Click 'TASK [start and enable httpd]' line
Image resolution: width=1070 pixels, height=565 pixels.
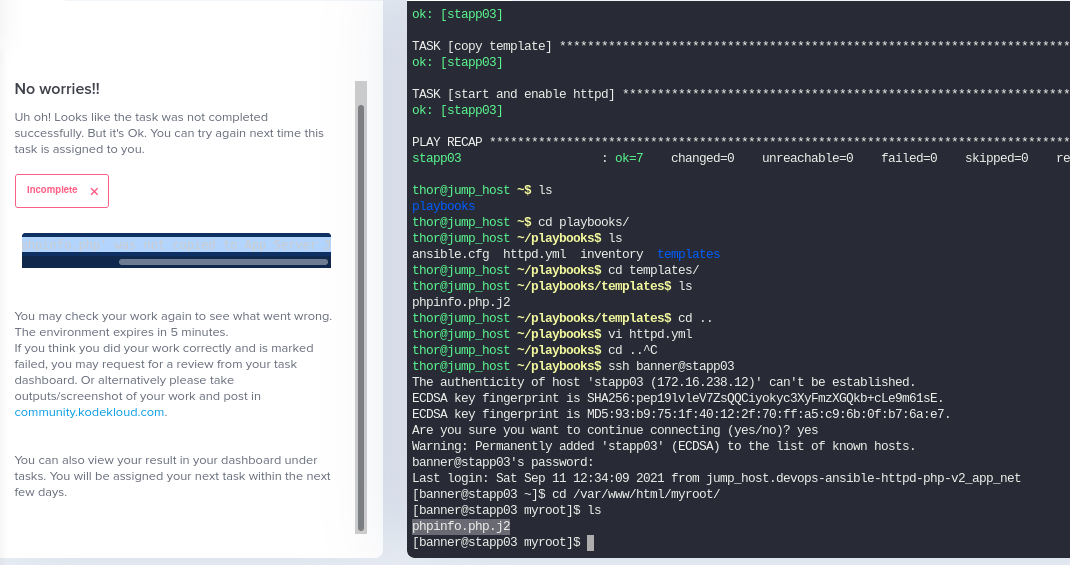(x=740, y=94)
